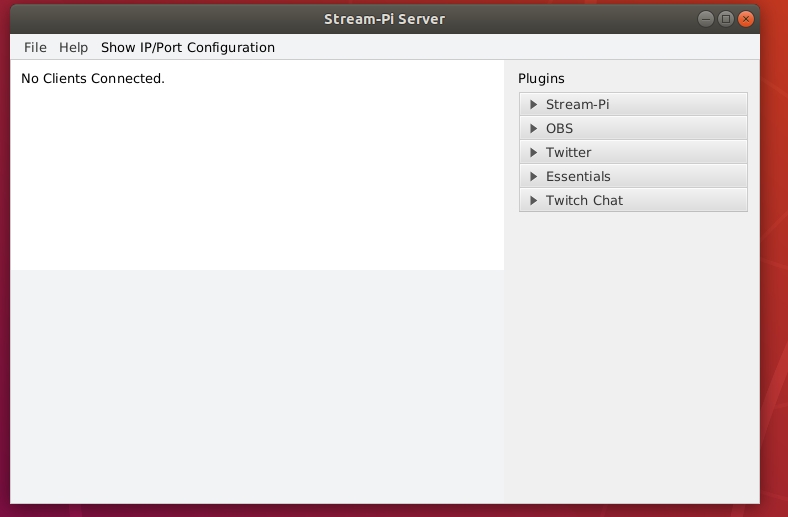Close the Stream-Pi Server window
The image size is (788, 517).
pos(746,19)
